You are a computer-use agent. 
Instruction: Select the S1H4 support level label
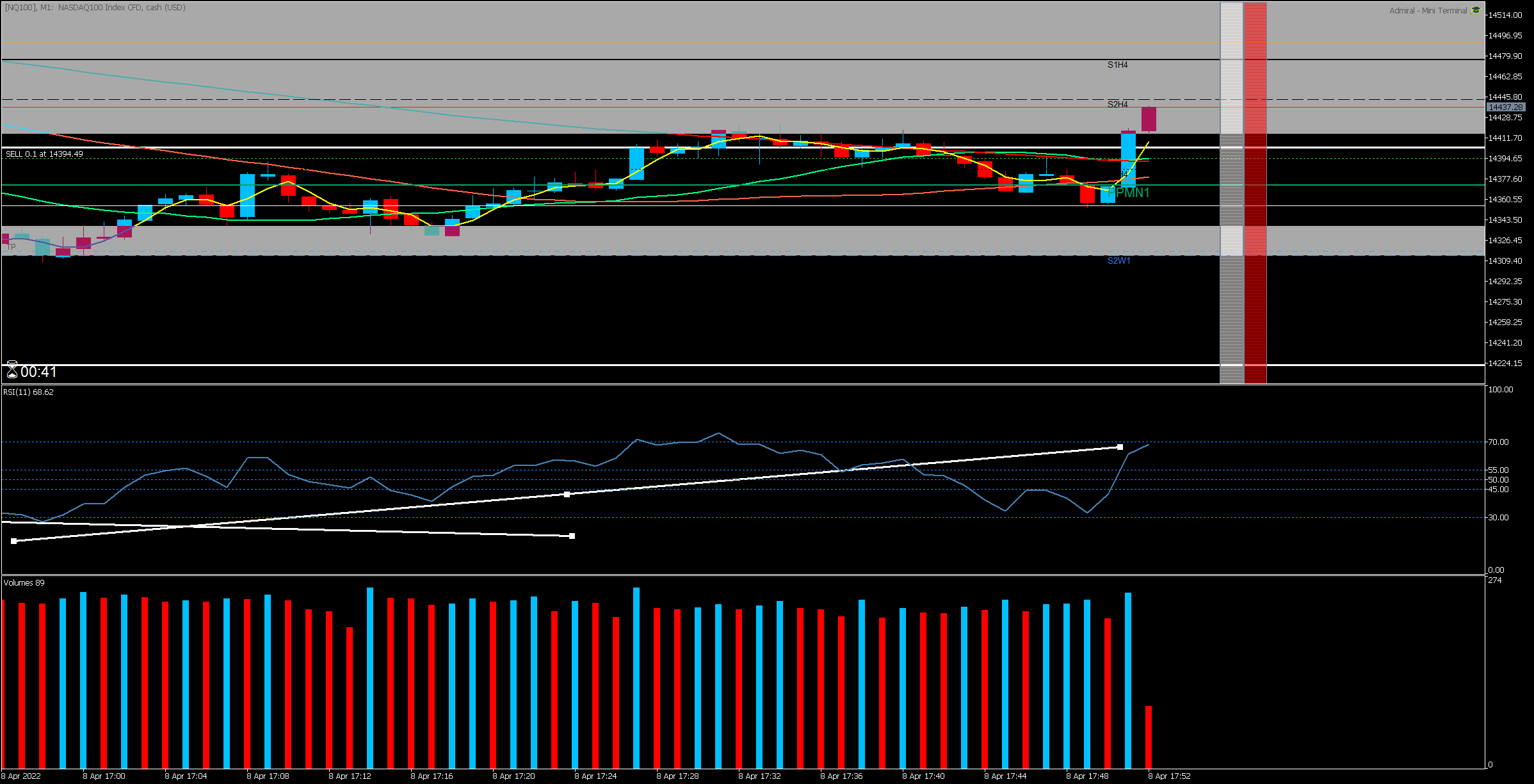pyautogui.click(x=1117, y=65)
